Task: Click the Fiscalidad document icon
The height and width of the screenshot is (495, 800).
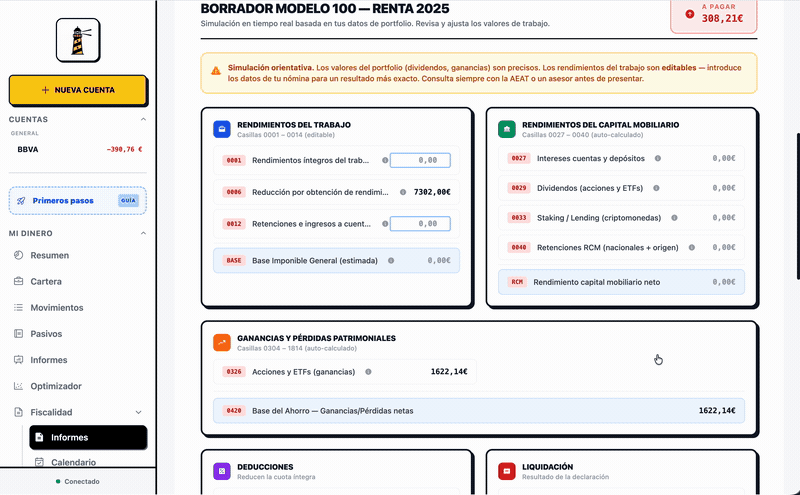Action: coord(18,412)
